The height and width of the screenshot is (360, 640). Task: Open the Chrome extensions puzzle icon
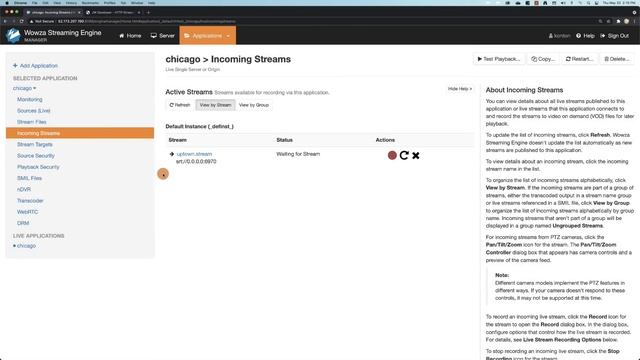point(618,21)
